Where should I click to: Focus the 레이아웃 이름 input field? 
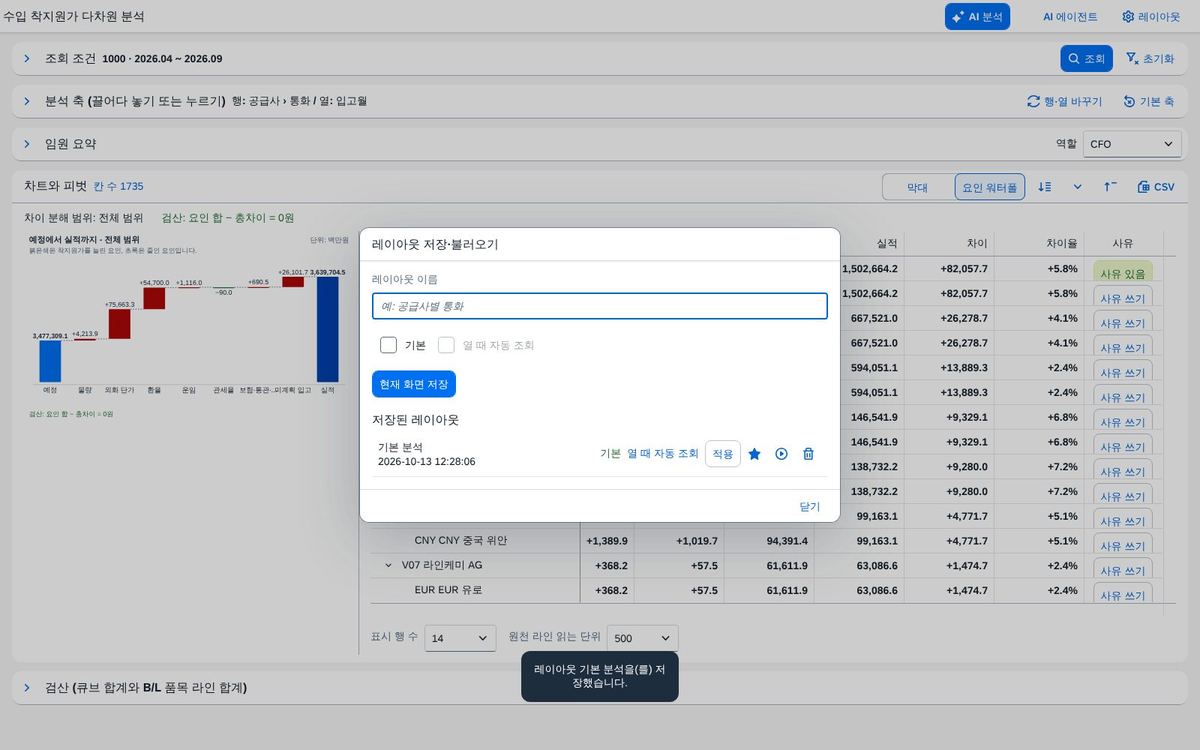(599, 306)
